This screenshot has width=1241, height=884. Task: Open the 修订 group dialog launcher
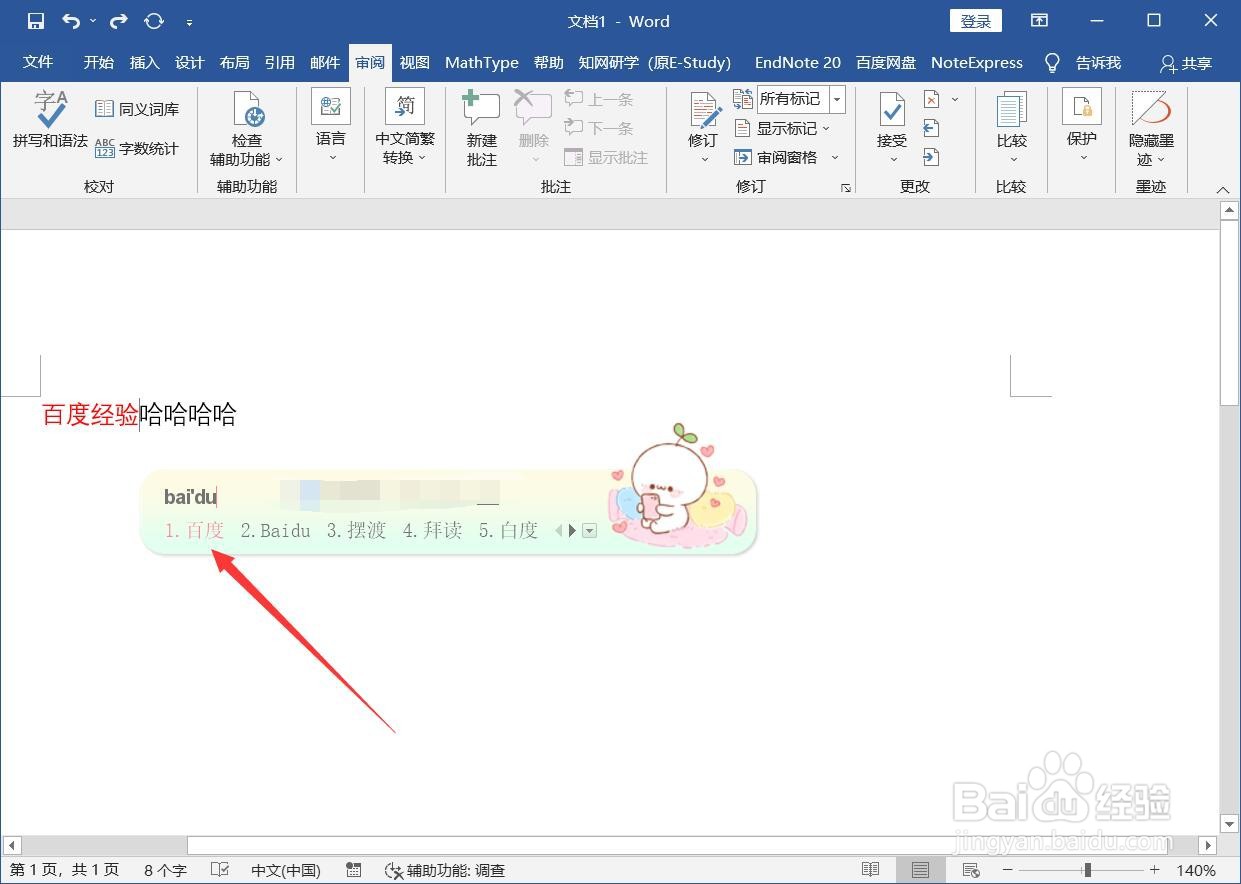(x=846, y=188)
